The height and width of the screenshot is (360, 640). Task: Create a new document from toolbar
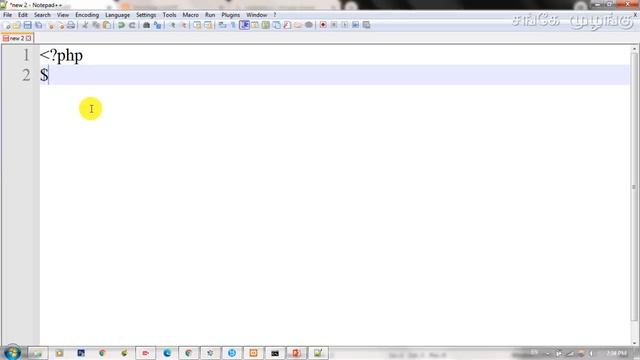pyautogui.click(x=7, y=25)
